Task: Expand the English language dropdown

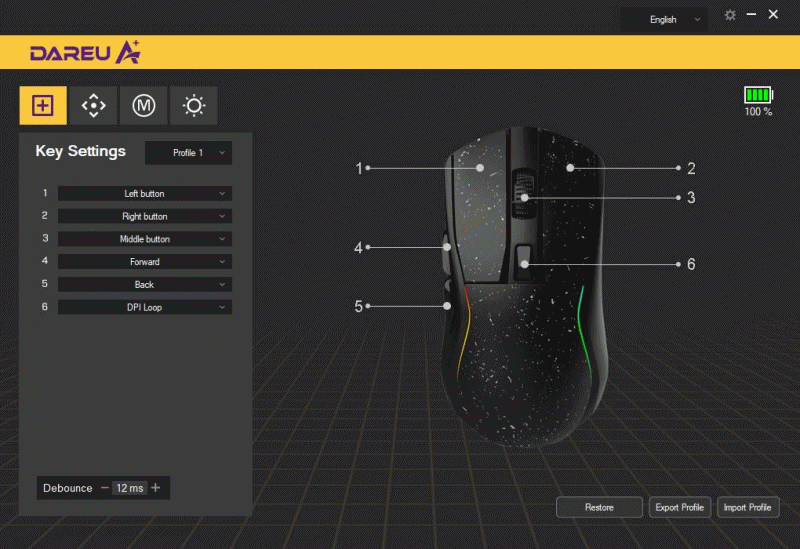Action: (x=663, y=19)
